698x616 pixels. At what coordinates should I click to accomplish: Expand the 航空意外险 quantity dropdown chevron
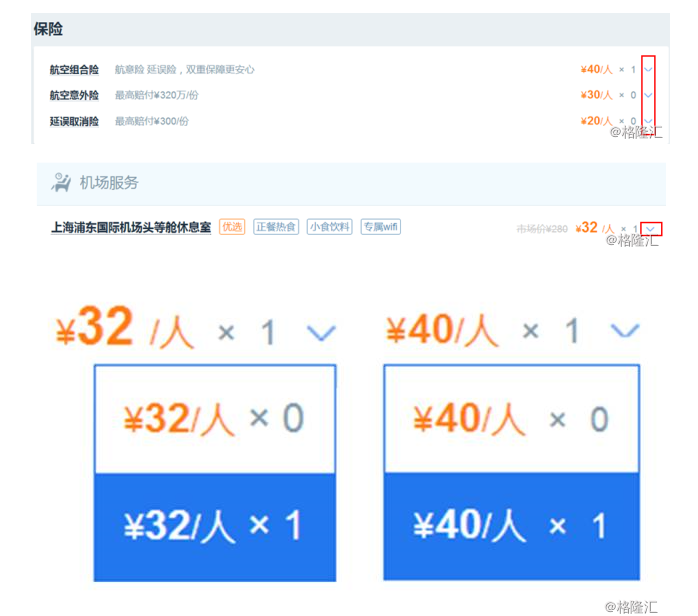(648, 95)
